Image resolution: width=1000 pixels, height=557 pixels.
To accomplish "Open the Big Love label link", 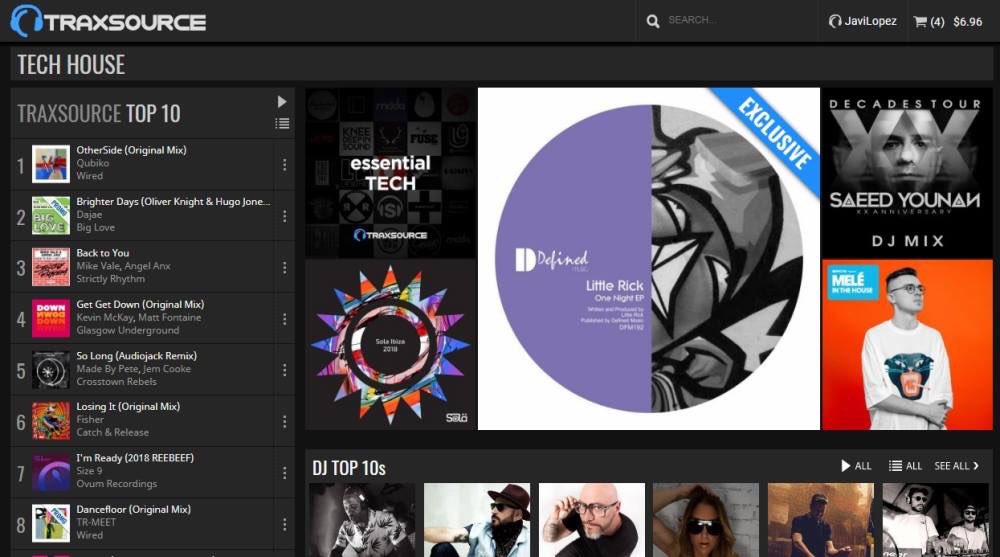I will 96,228.
